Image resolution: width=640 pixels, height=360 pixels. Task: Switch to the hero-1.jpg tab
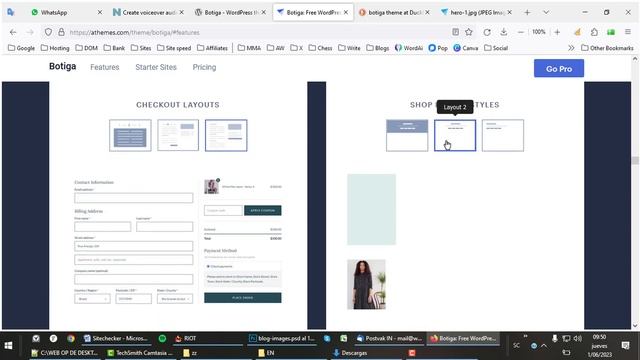(x=476, y=12)
